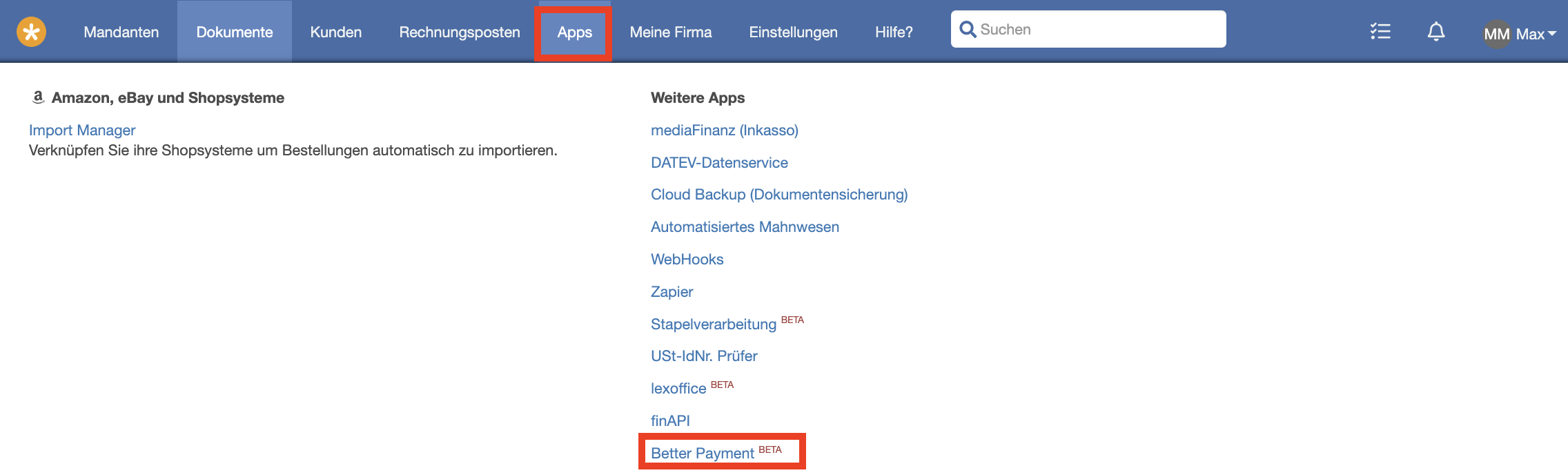The height and width of the screenshot is (475, 1568).
Task: Open the Apps menu
Action: coord(575,32)
